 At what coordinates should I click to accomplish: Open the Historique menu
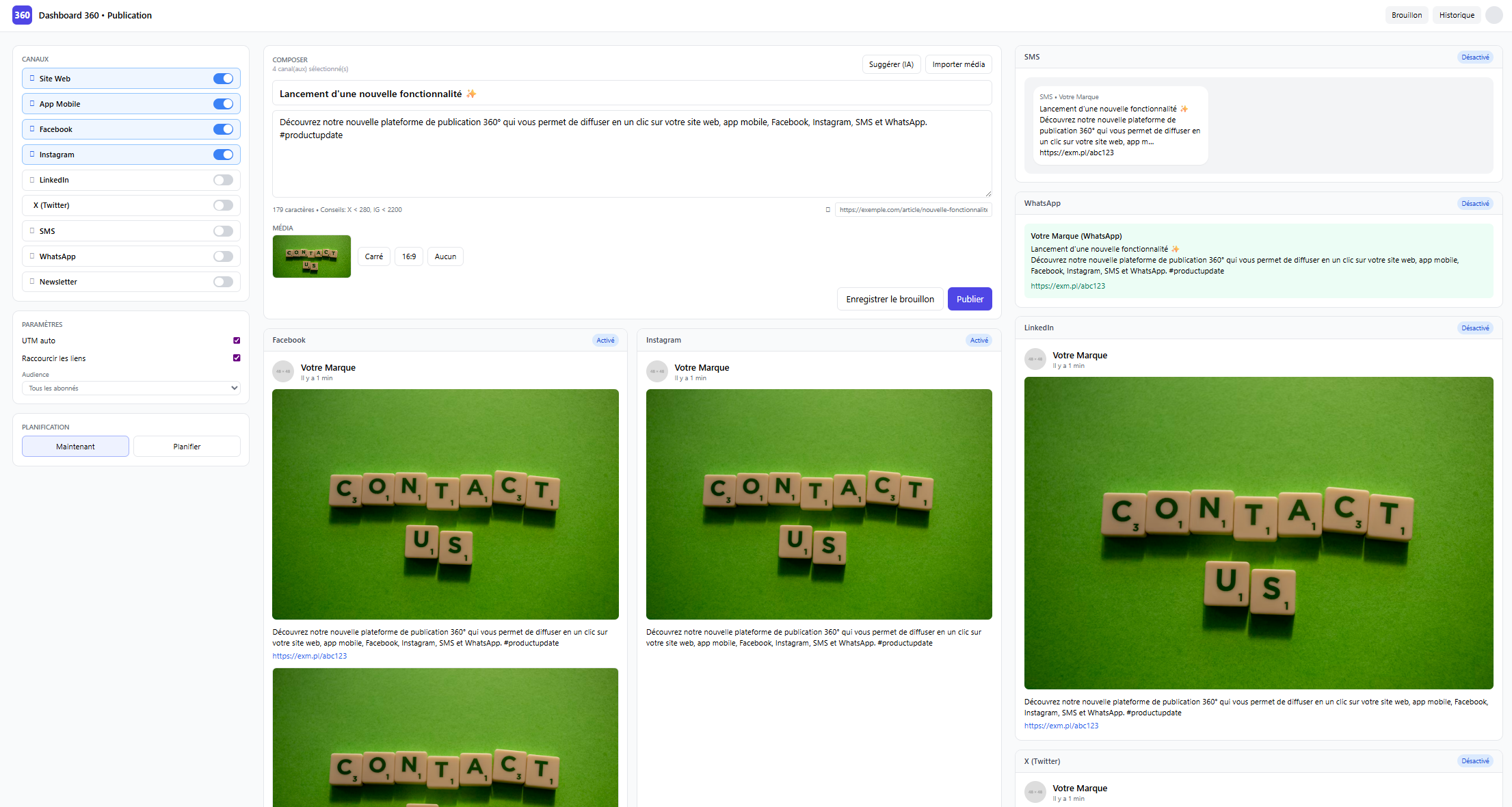(x=1456, y=15)
